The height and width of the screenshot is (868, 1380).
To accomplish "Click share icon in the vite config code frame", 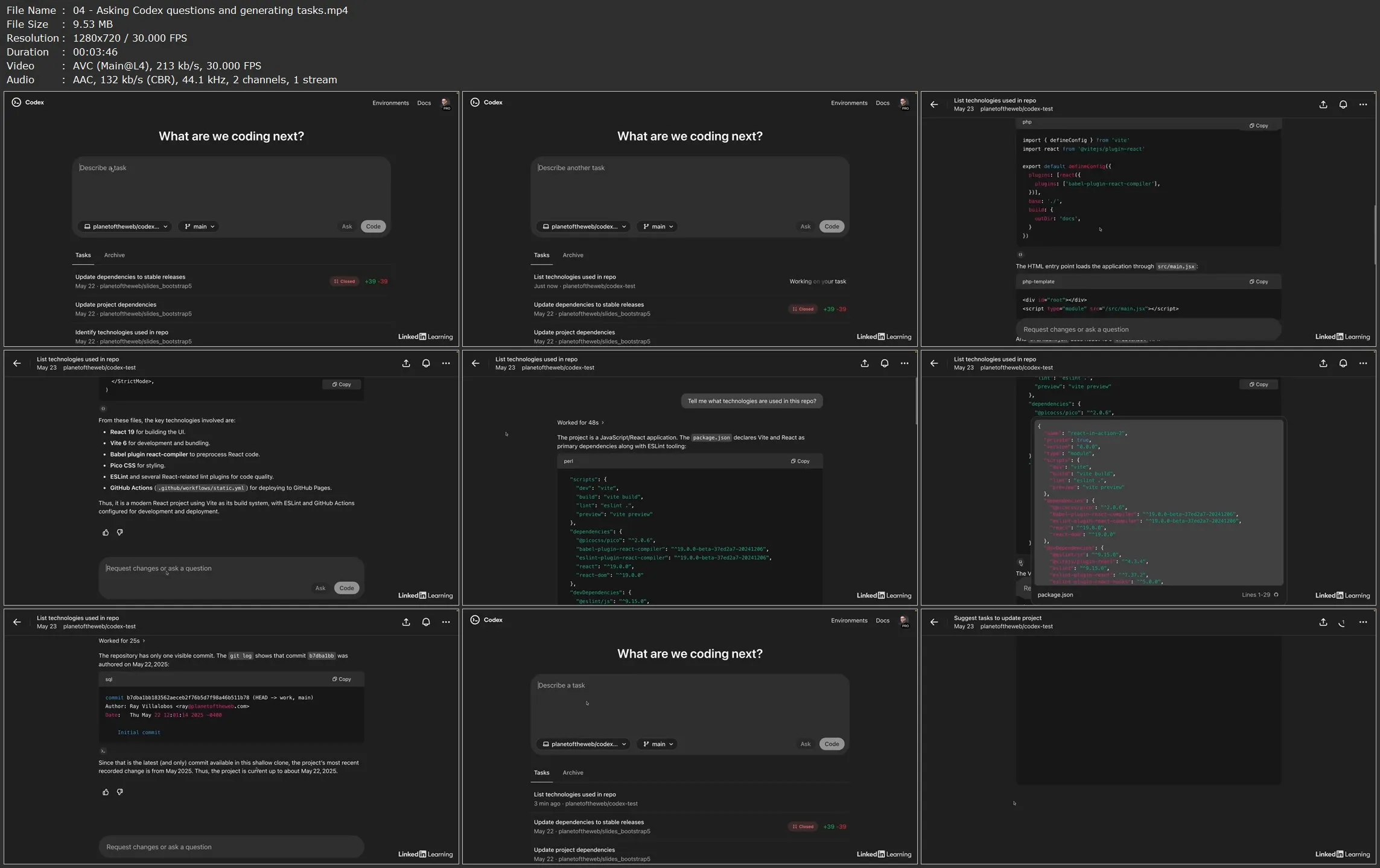I will pos(1323,104).
